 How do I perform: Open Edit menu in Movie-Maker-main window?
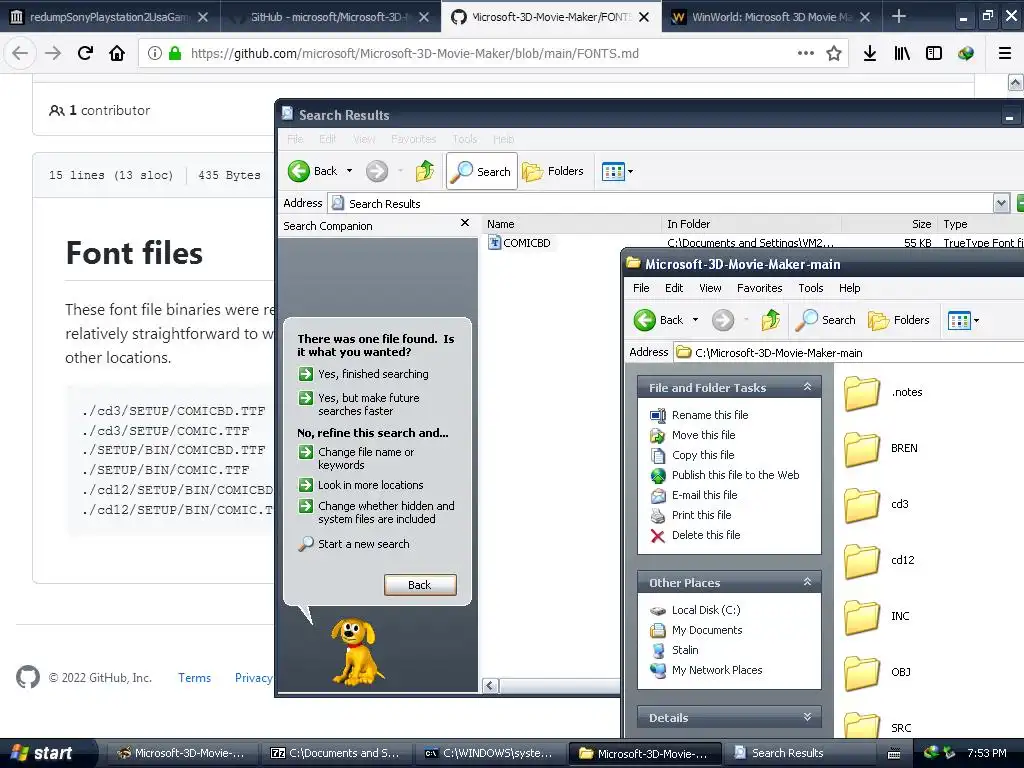(x=674, y=288)
